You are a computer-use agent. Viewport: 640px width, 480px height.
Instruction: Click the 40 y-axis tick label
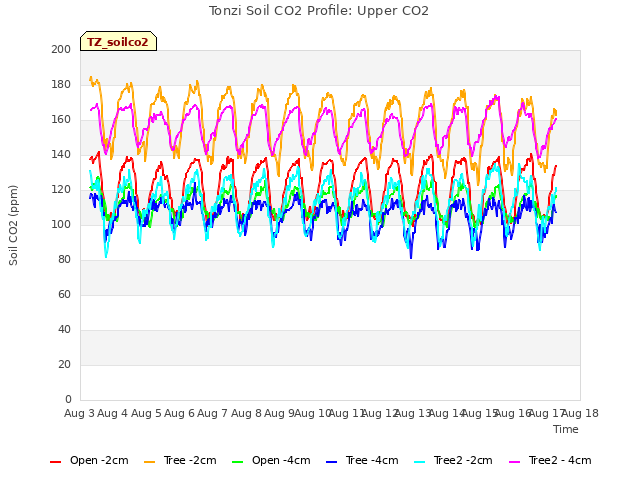click(x=64, y=330)
